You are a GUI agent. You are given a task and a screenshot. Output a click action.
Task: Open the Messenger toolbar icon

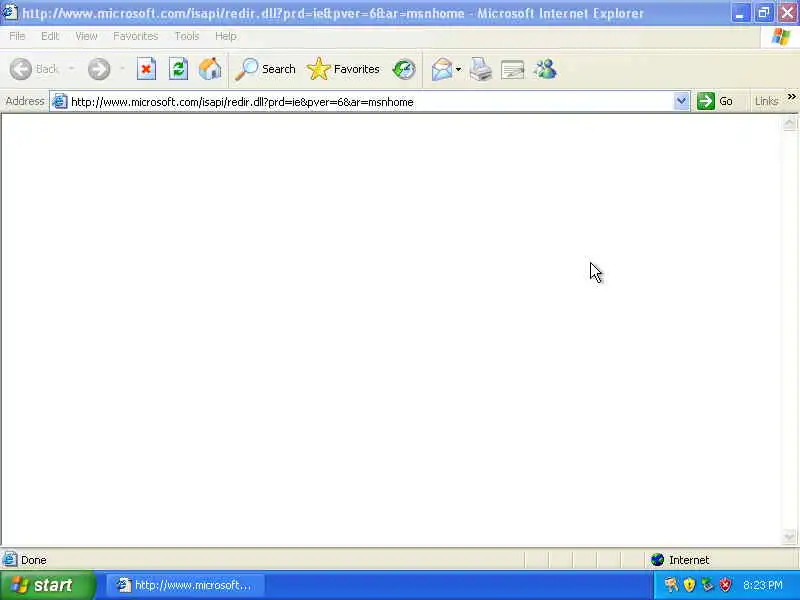[x=545, y=69]
